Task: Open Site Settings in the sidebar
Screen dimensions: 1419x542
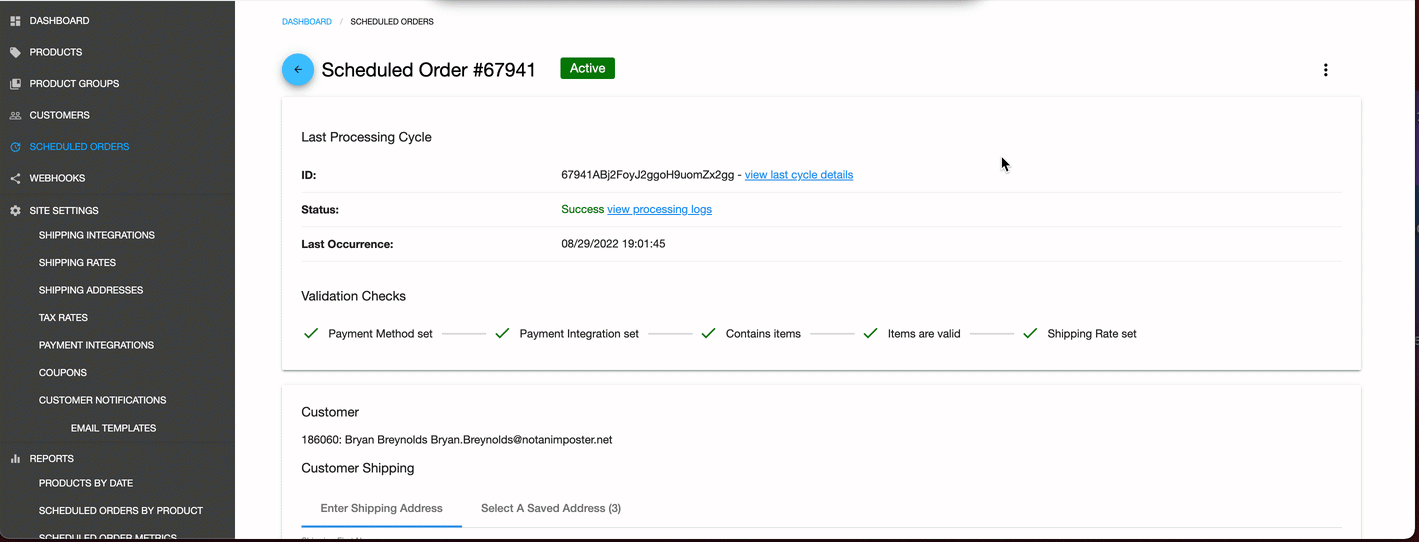Action: coord(64,211)
